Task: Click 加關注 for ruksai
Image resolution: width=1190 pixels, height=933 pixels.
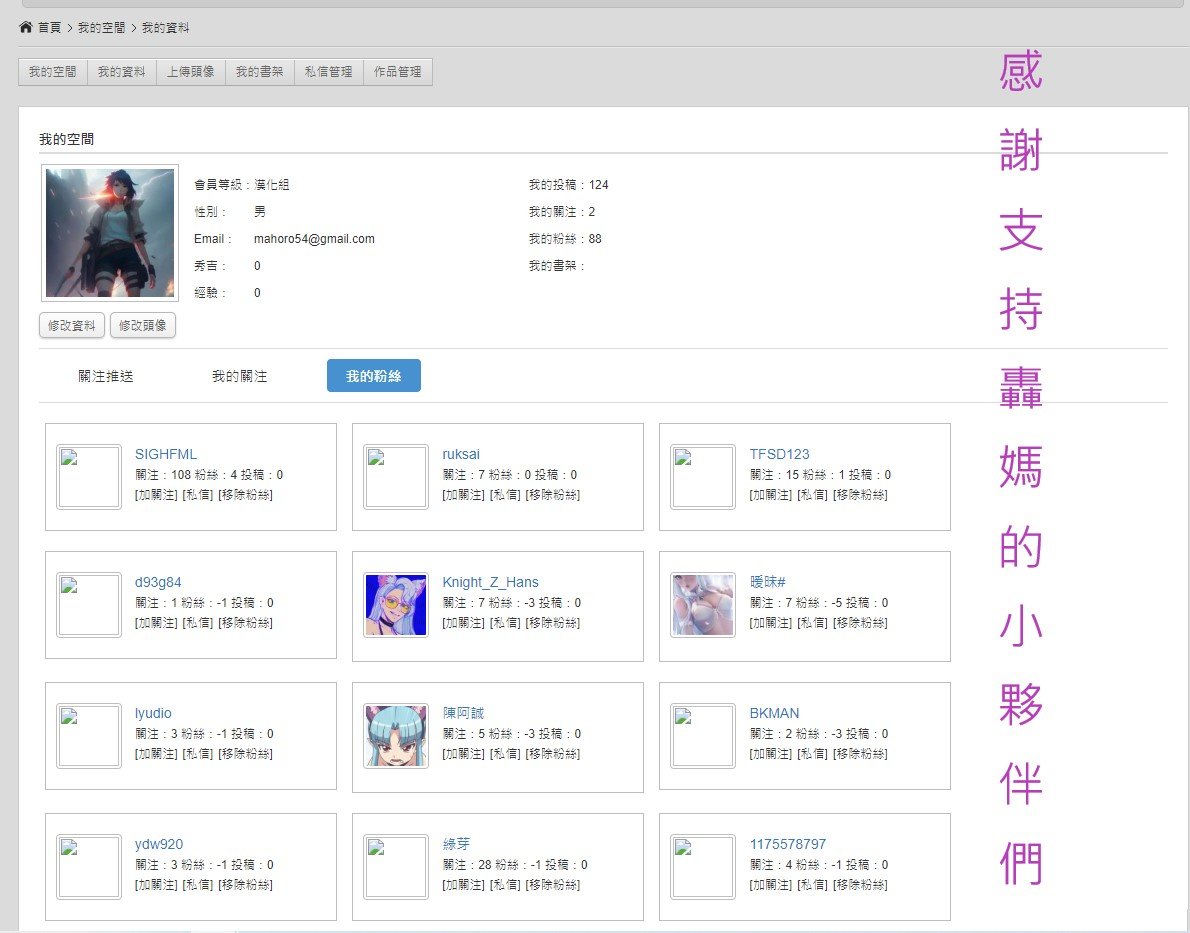Action: click(x=464, y=495)
